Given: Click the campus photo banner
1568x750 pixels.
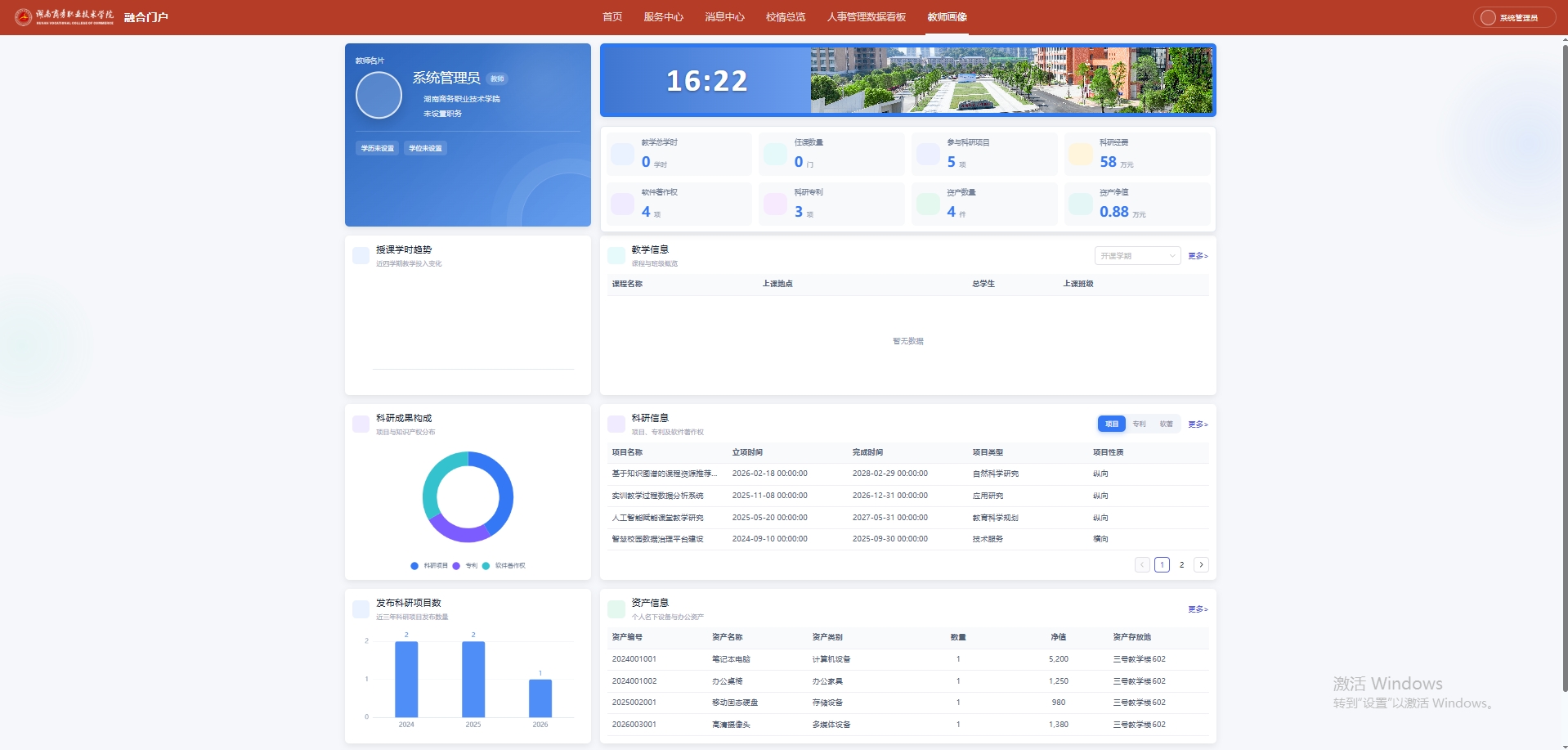Looking at the screenshot, I should (x=1011, y=80).
